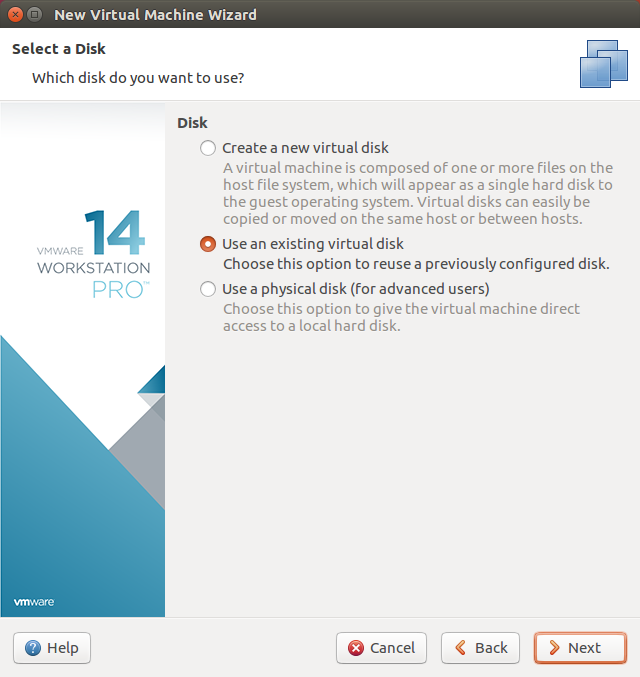The width and height of the screenshot is (640, 677).
Task: Click the stacked blue squares VMware icon
Action: point(604,64)
